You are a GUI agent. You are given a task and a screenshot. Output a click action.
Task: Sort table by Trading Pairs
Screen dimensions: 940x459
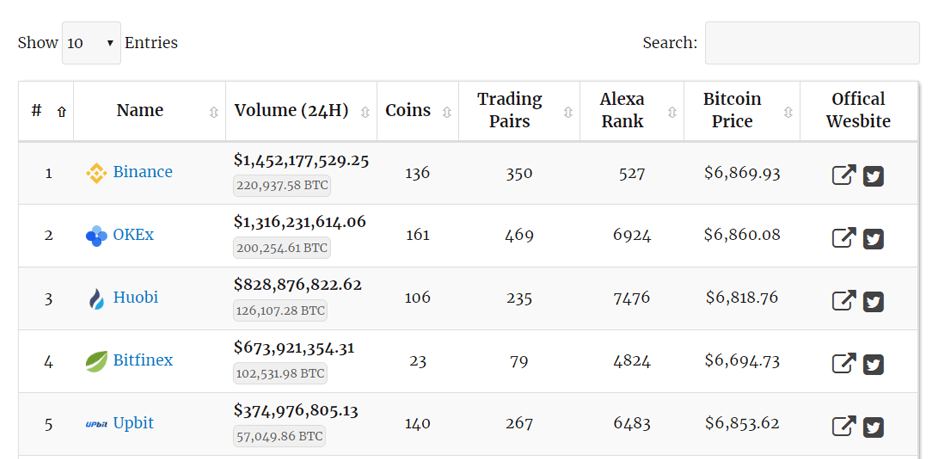click(x=568, y=112)
